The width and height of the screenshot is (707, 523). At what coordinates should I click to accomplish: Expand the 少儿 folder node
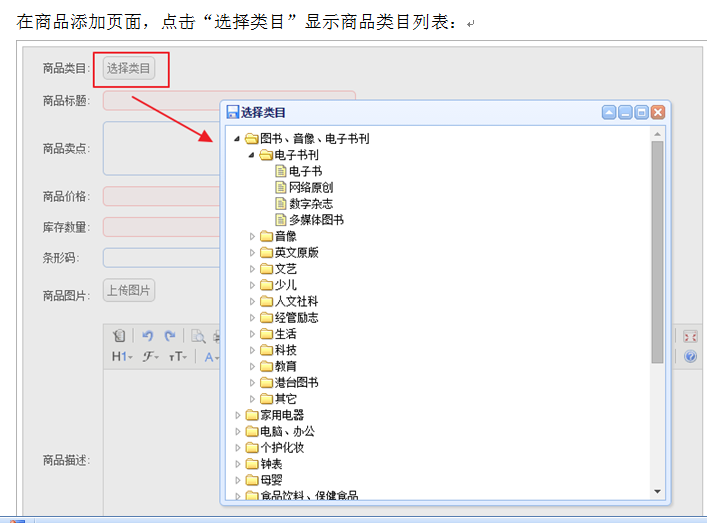252,285
